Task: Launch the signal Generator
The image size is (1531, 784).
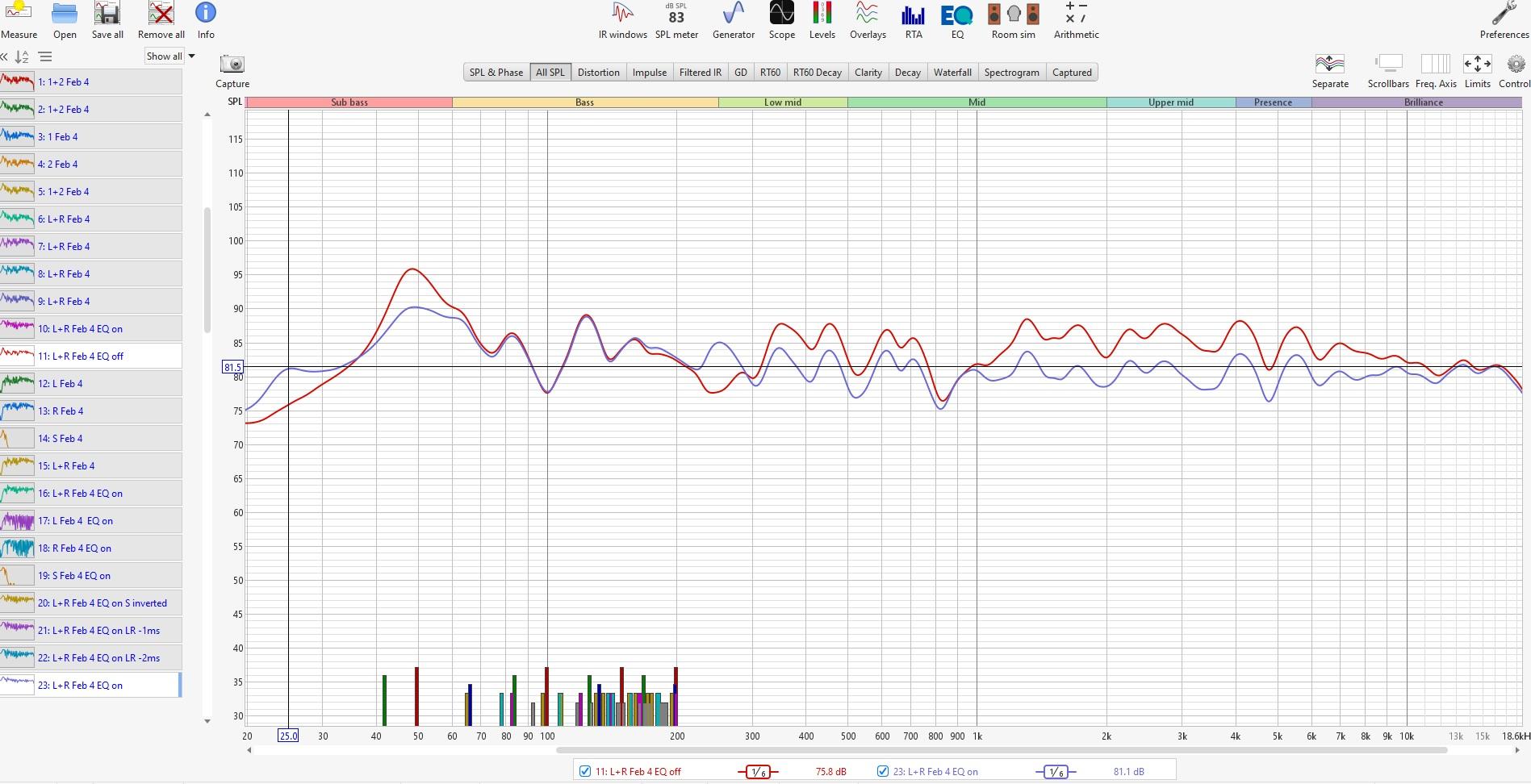Action: (733, 20)
